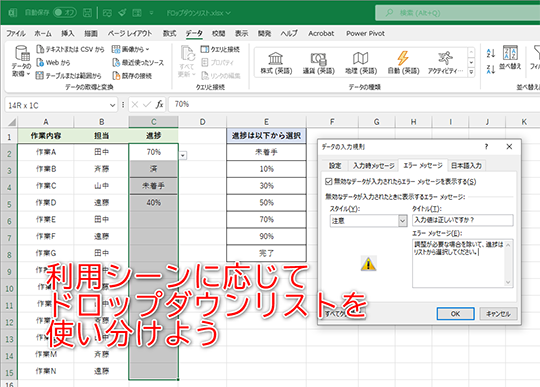Click cell containing 完了
The image size is (540, 387).
tap(266, 253)
